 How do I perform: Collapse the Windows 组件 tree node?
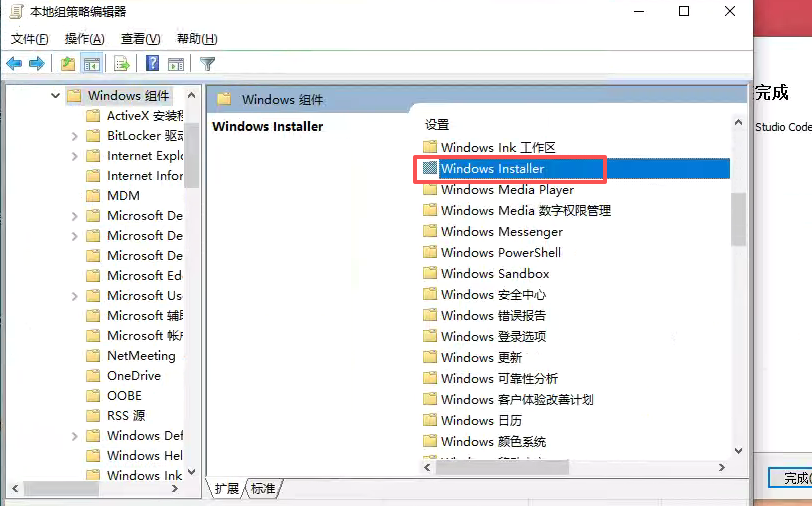click(x=55, y=96)
